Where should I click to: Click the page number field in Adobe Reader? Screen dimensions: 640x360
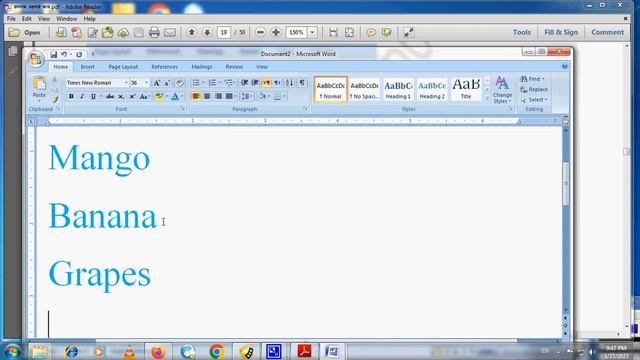(224, 33)
